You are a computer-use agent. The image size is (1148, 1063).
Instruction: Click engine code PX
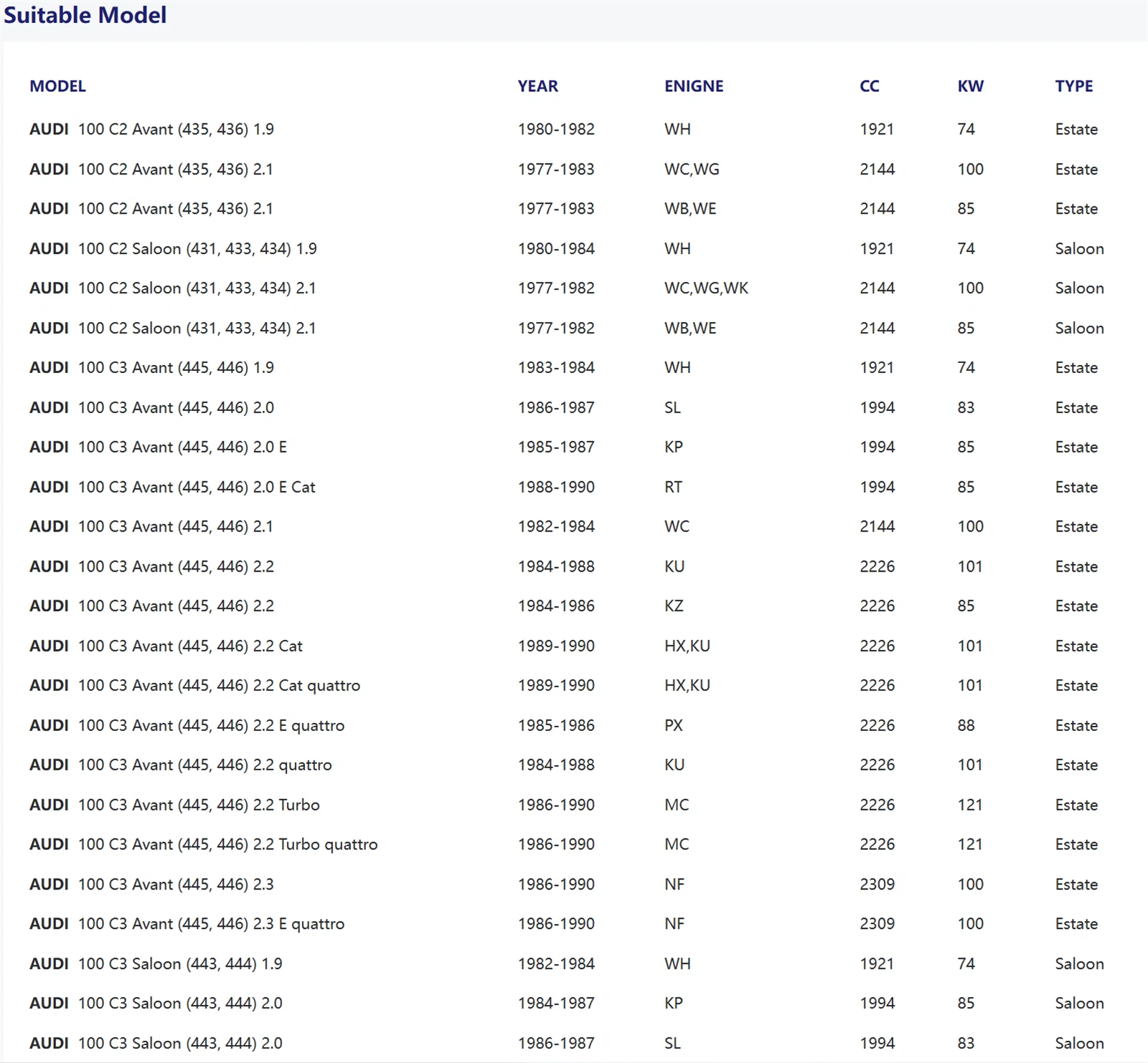coord(674,725)
